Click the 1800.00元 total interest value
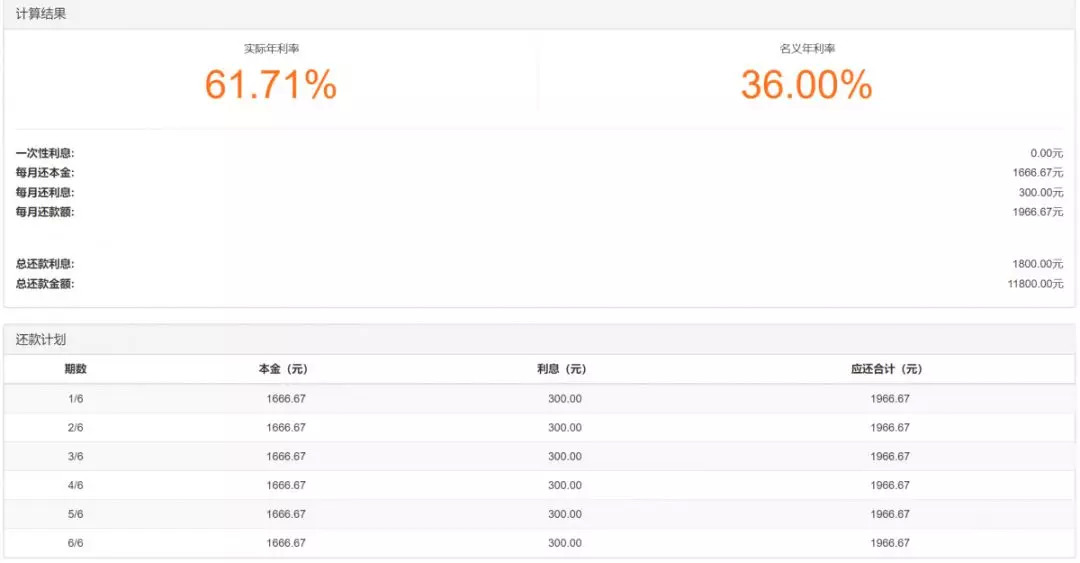1080x563 pixels. tap(1037, 264)
